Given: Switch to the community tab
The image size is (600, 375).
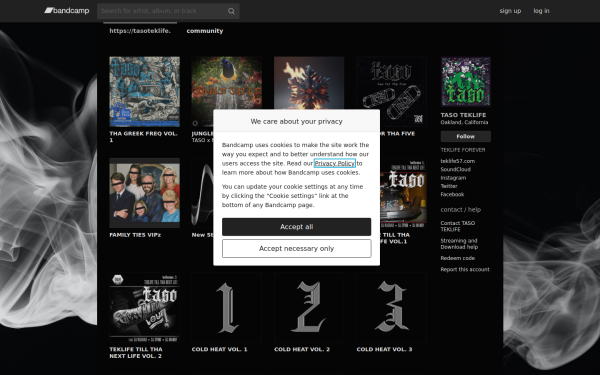Looking at the screenshot, I should pos(205,31).
